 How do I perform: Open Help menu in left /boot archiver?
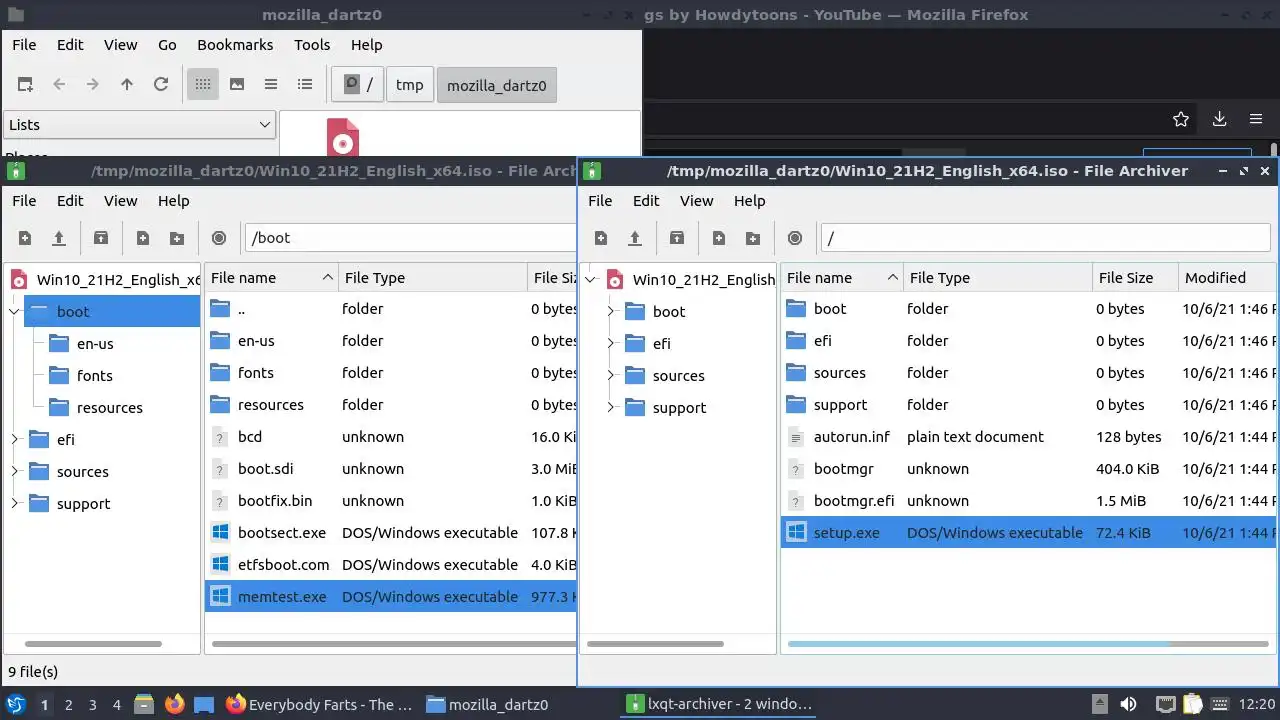pyautogui.click(x=173, y=201)
